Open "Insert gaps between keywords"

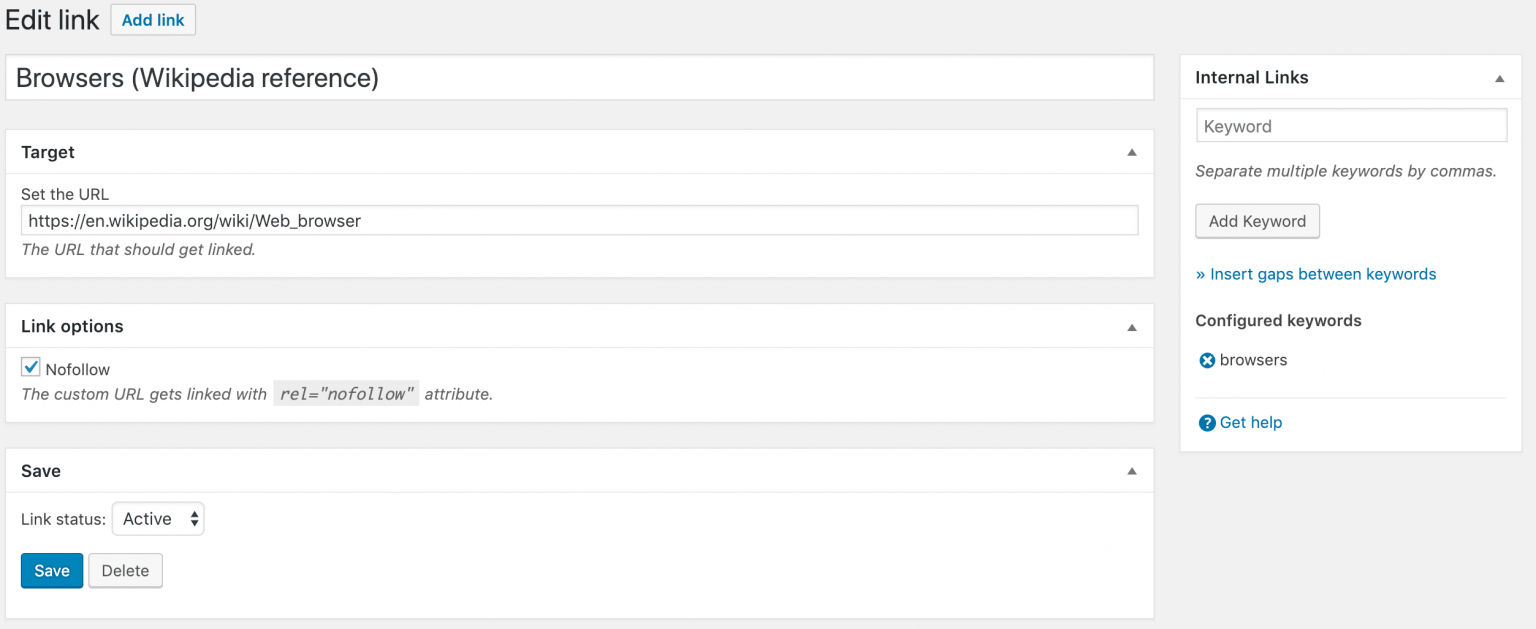[x=1316, y=274]
